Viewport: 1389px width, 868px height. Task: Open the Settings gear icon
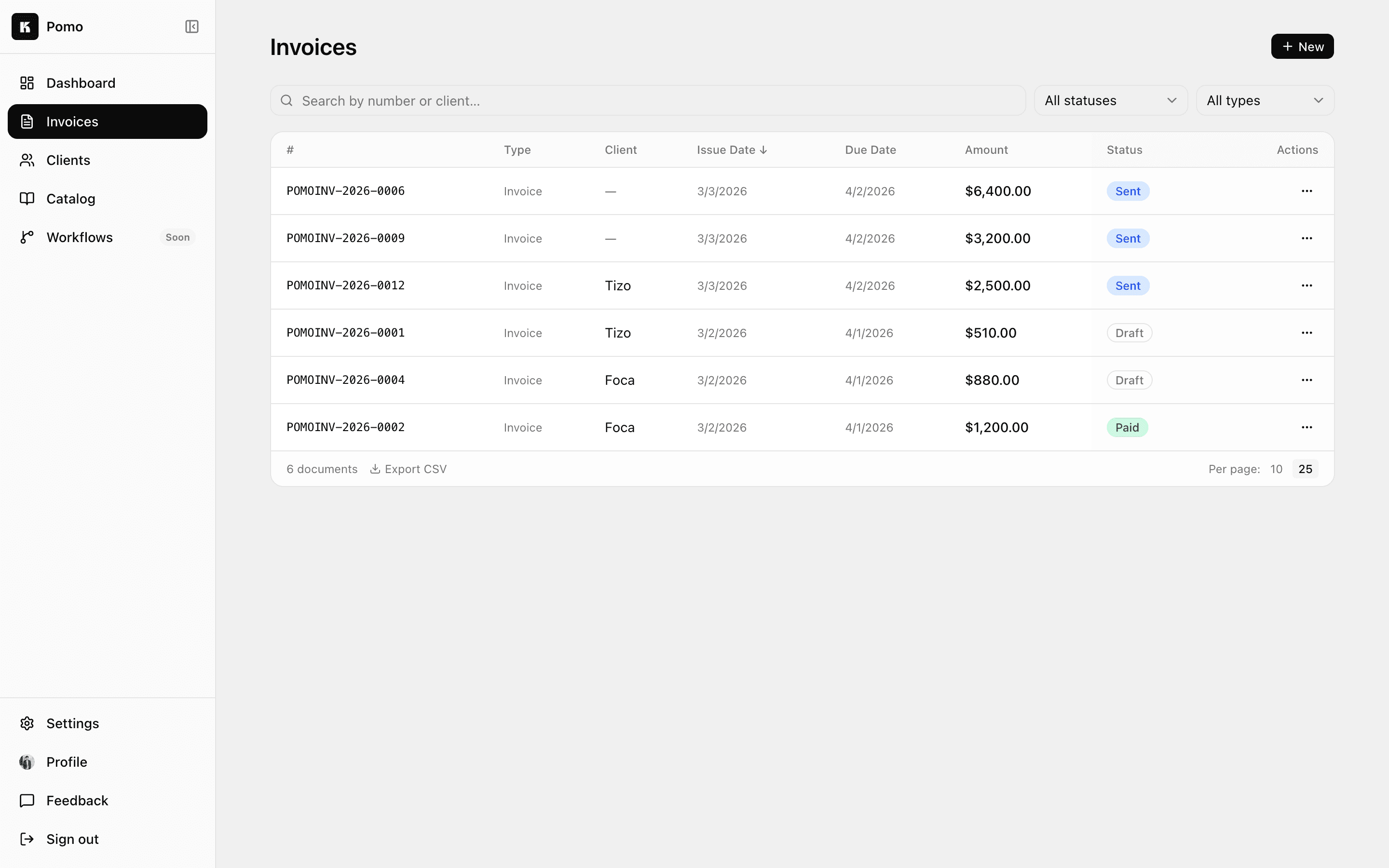click(27, 723)
